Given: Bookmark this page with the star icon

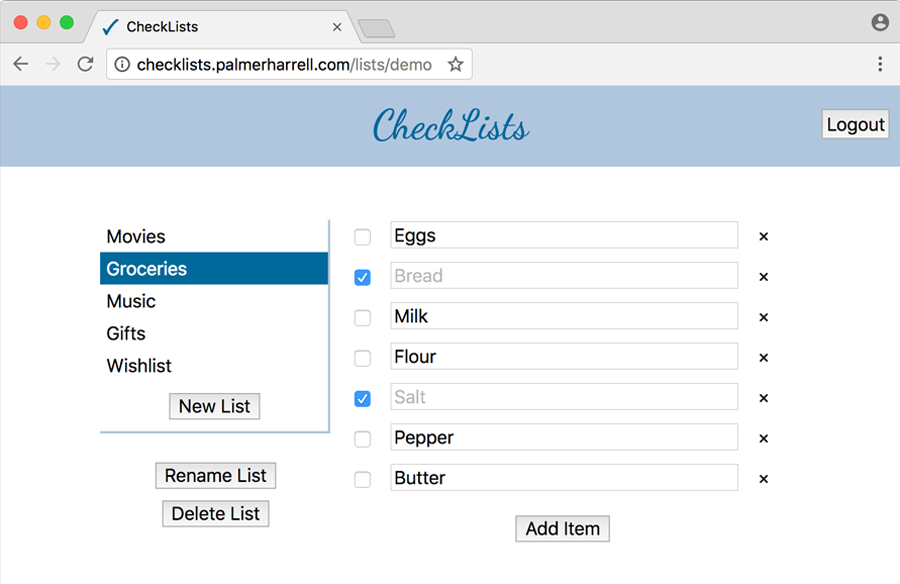Looking at the screenshot, I should pos(456,64).
